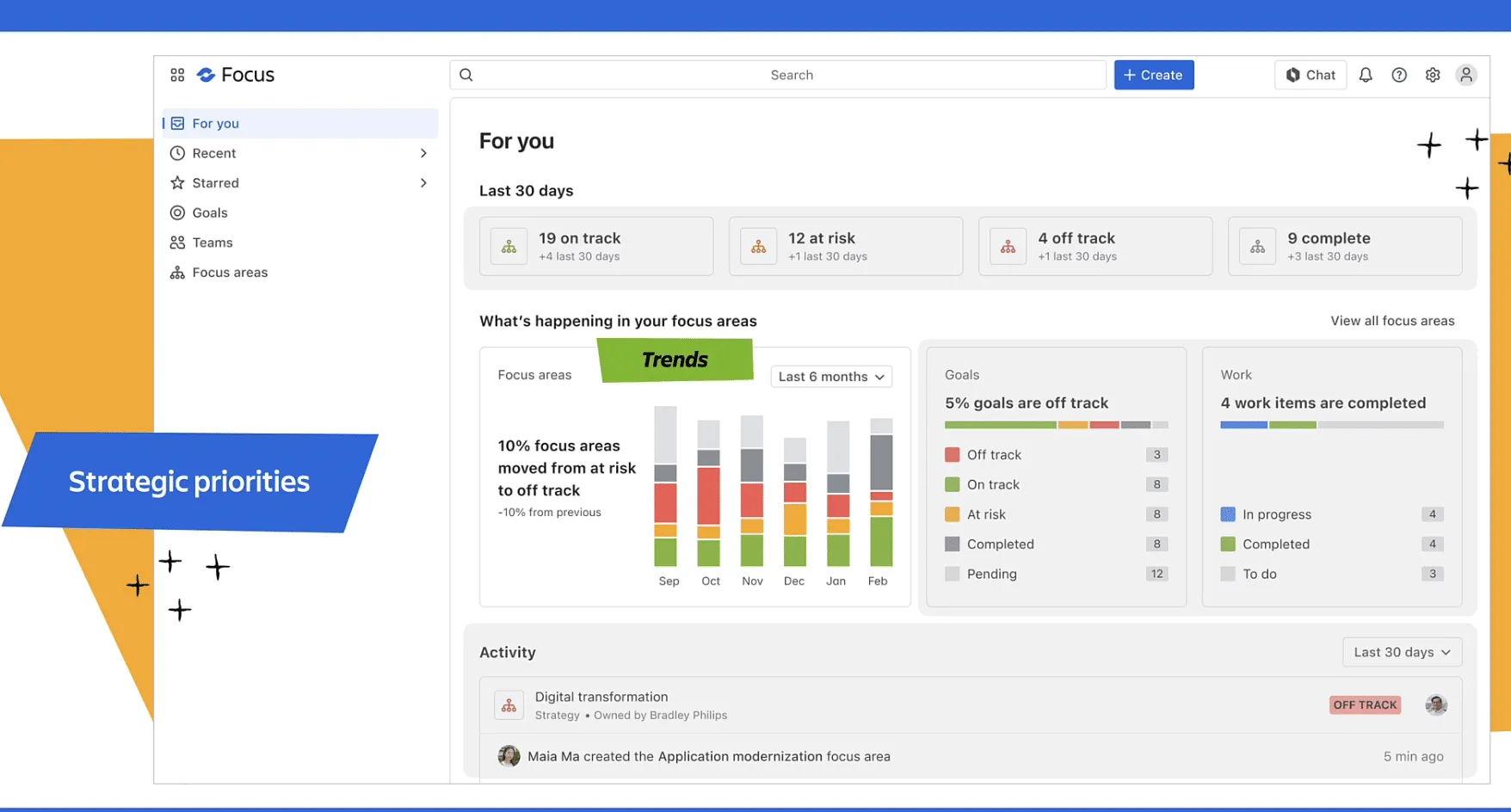Open the Activity Last 30 days dropdown
Image resolution: width=1511 pixels, height=812 pixels.
coord(1401,652)
